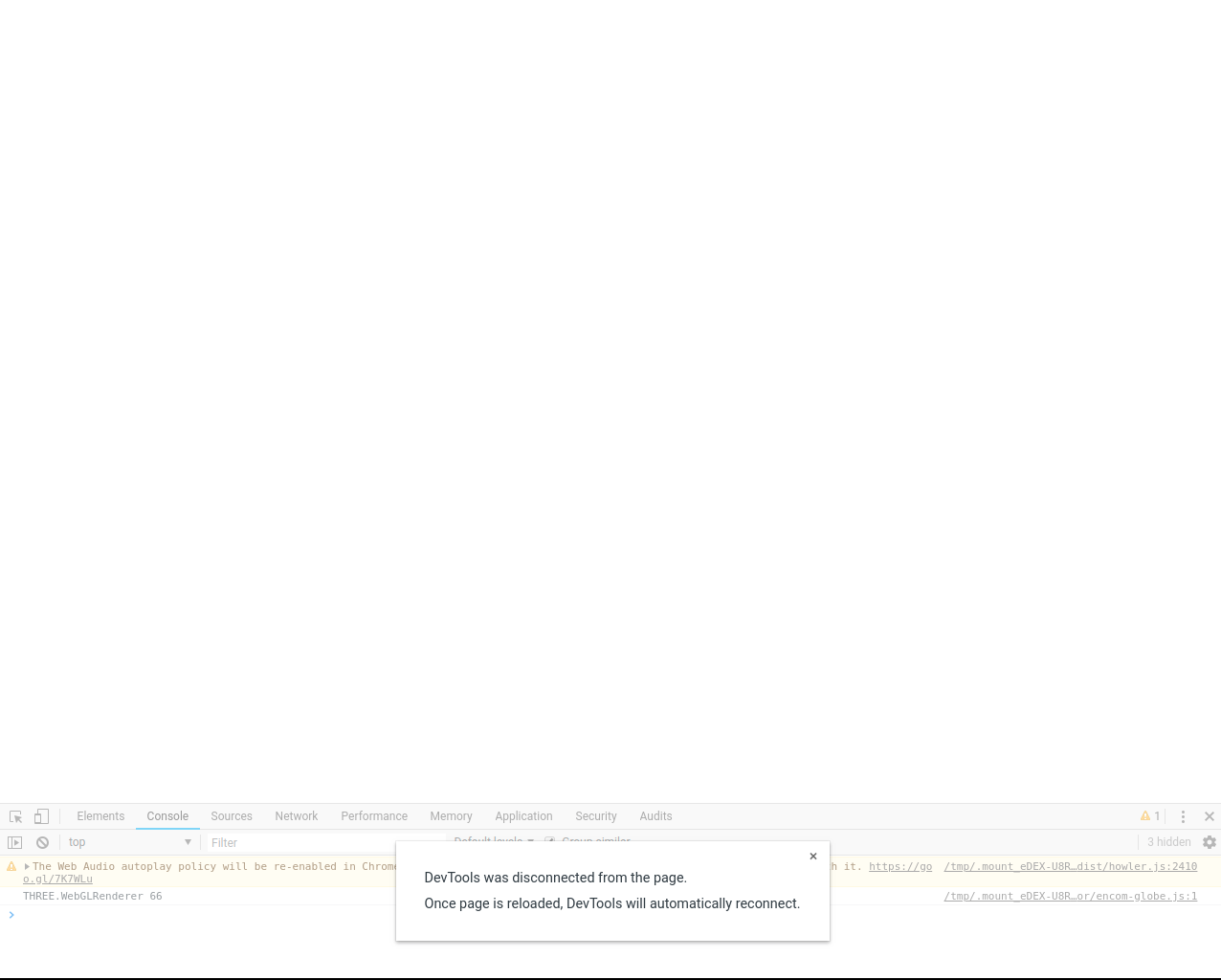Screen dimensions: 1221x980
Task: Show the console sidebar icon
Action: 14,842
